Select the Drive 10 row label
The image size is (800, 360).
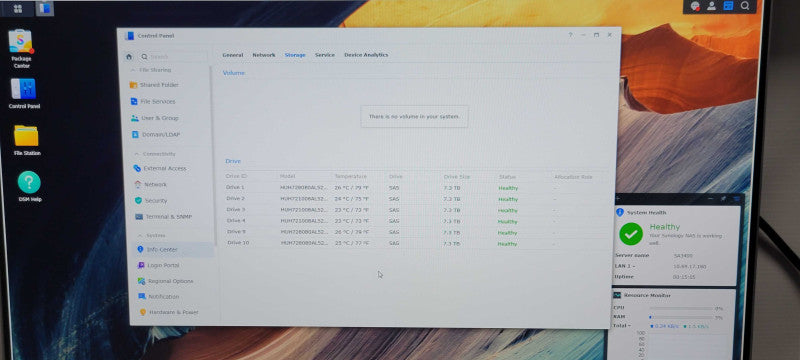pos(238,243)
